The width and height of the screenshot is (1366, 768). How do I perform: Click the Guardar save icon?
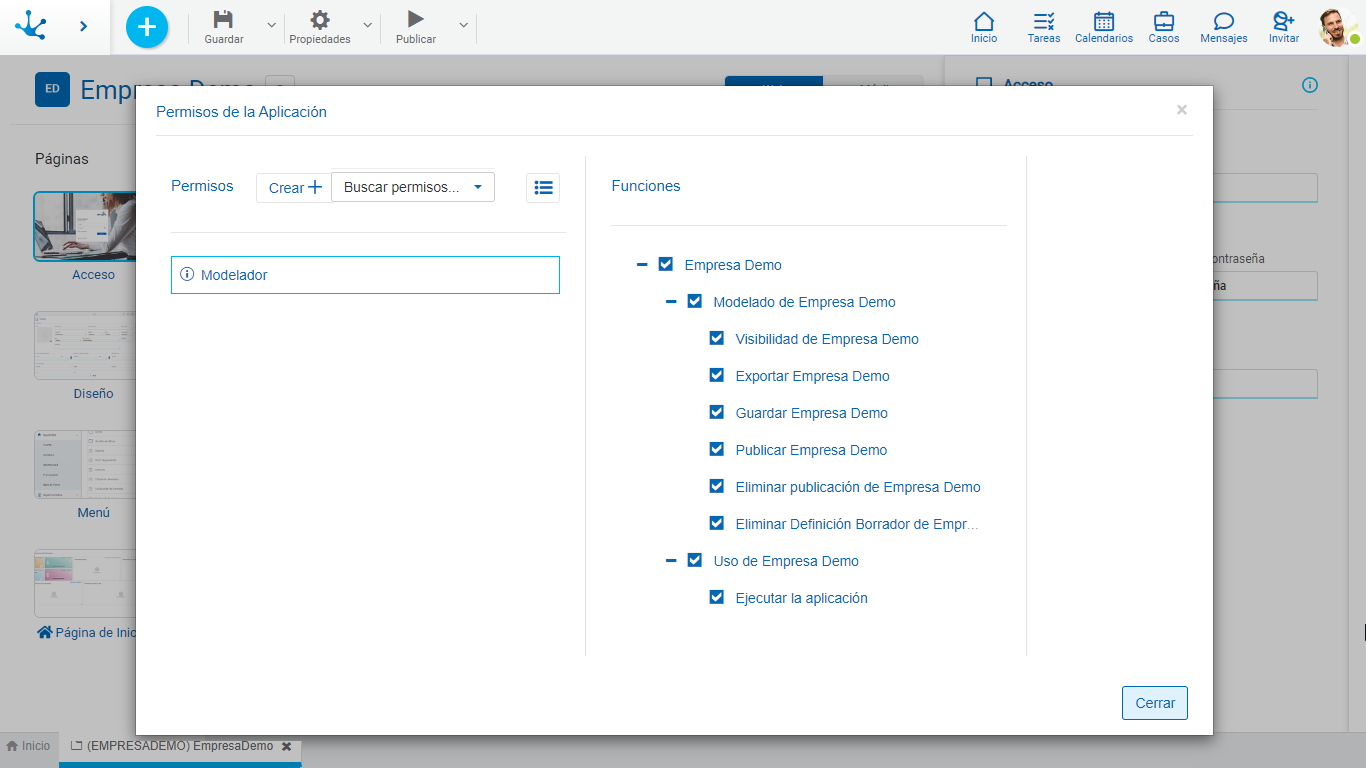click(x=224, y=19)
